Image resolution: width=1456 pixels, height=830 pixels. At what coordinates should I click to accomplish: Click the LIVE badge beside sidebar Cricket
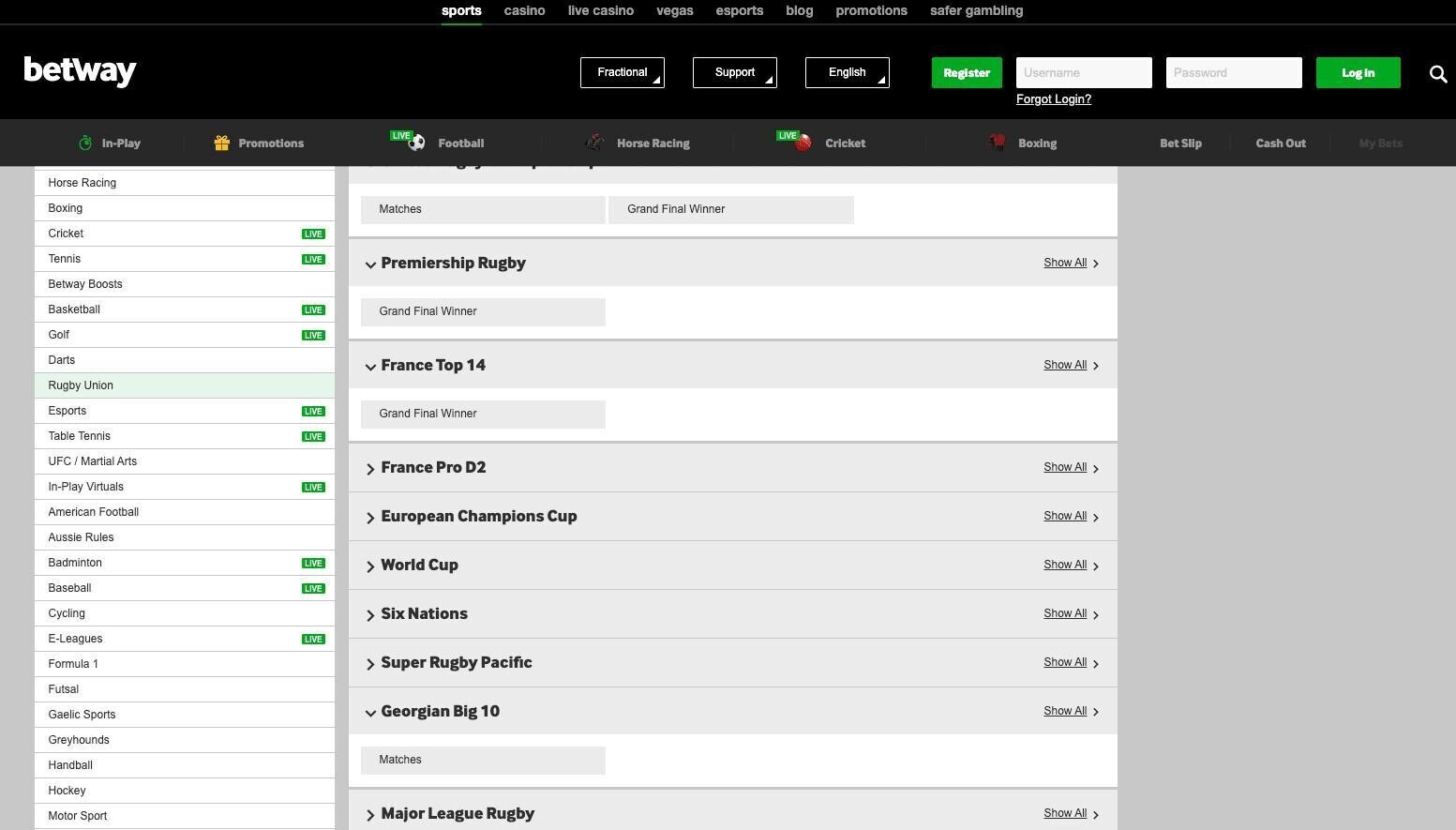[x=313, y=234]
